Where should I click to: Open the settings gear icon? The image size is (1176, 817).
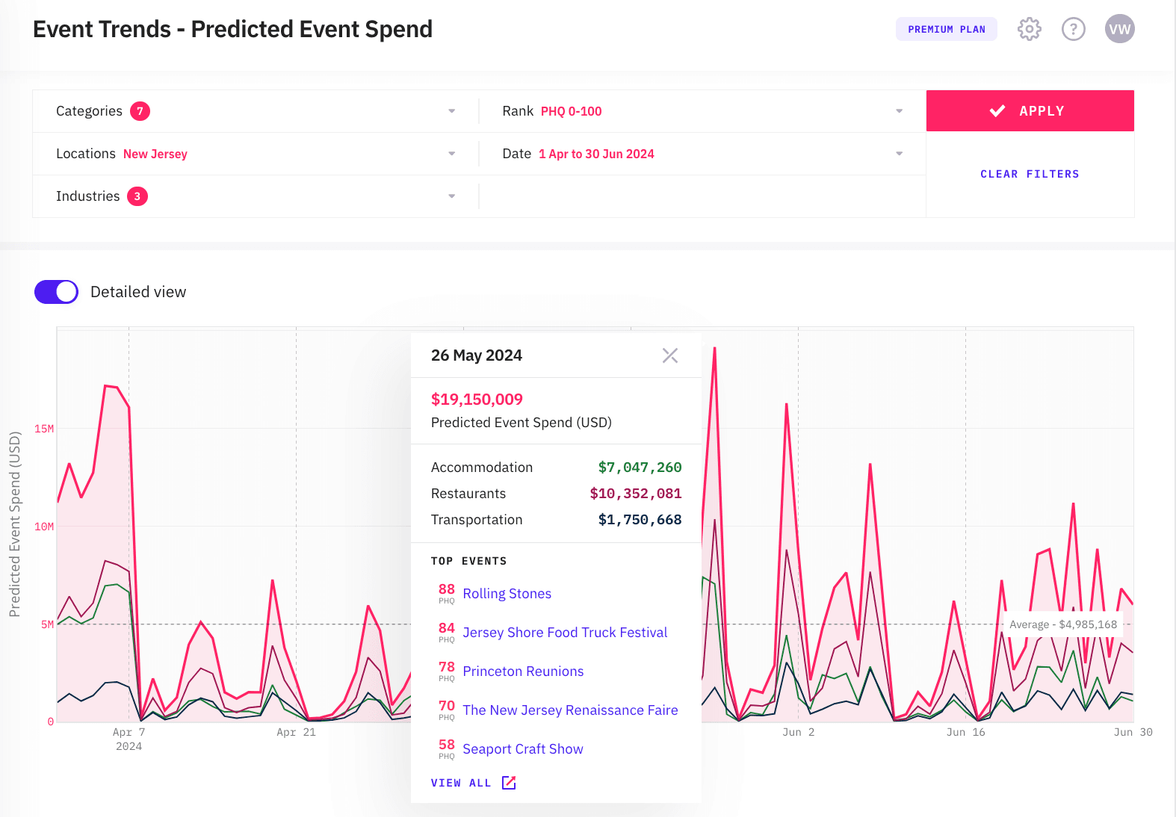point(1028,29)
